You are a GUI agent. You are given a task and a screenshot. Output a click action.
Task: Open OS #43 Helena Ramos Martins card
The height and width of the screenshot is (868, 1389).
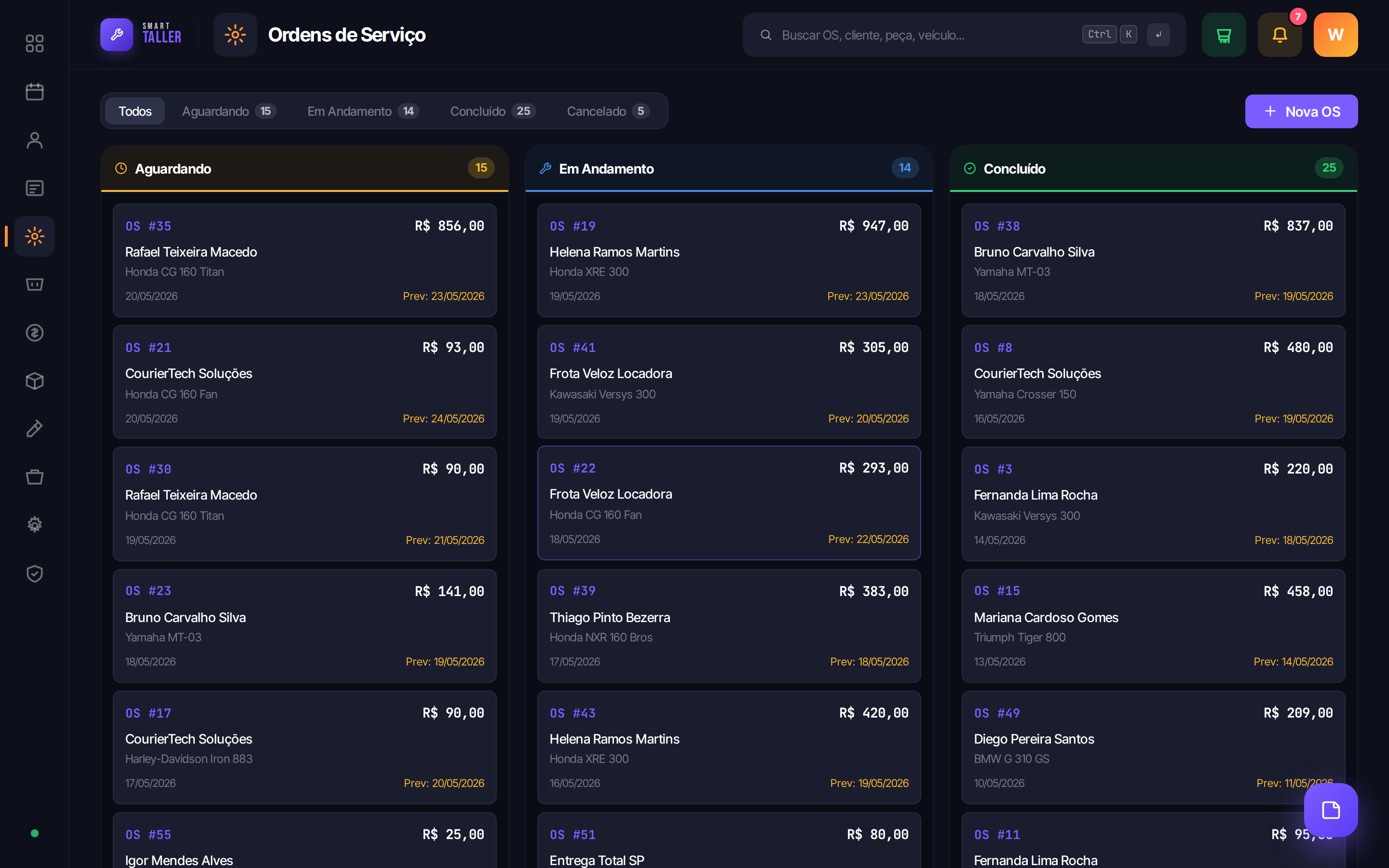(x=729, y=747)
